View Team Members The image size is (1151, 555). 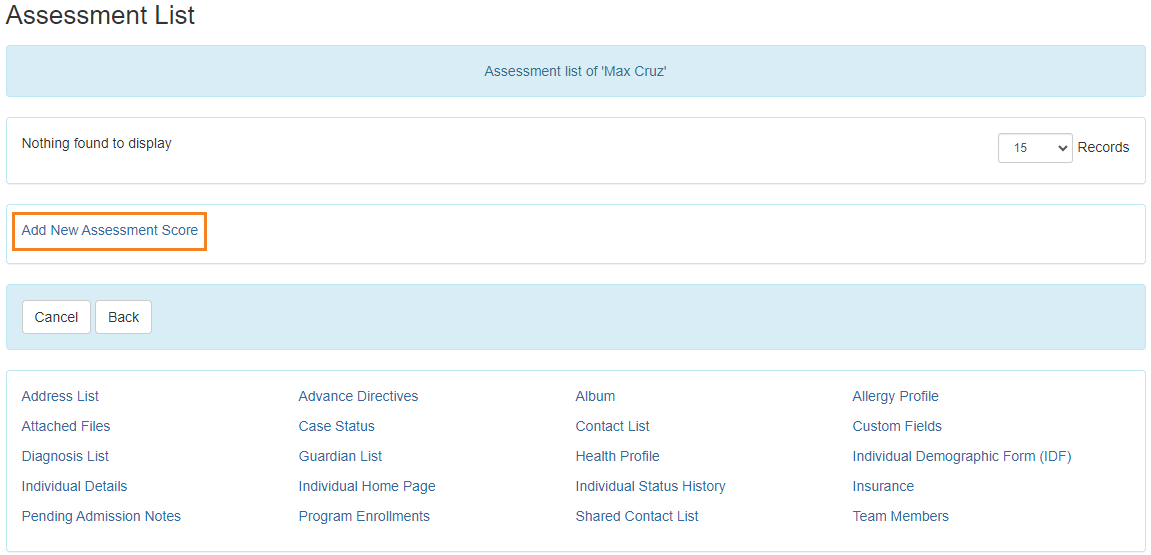pyautogui.click(x=900, y=516)
